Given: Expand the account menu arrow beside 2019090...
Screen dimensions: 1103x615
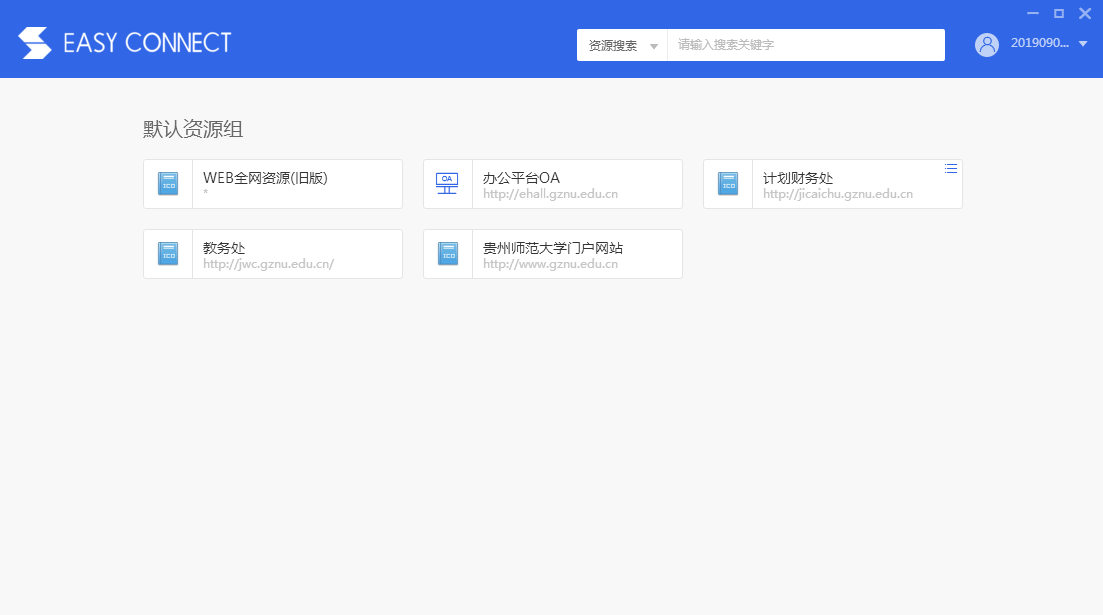Looking at the screenshot, I should (x=1083, y=44).
